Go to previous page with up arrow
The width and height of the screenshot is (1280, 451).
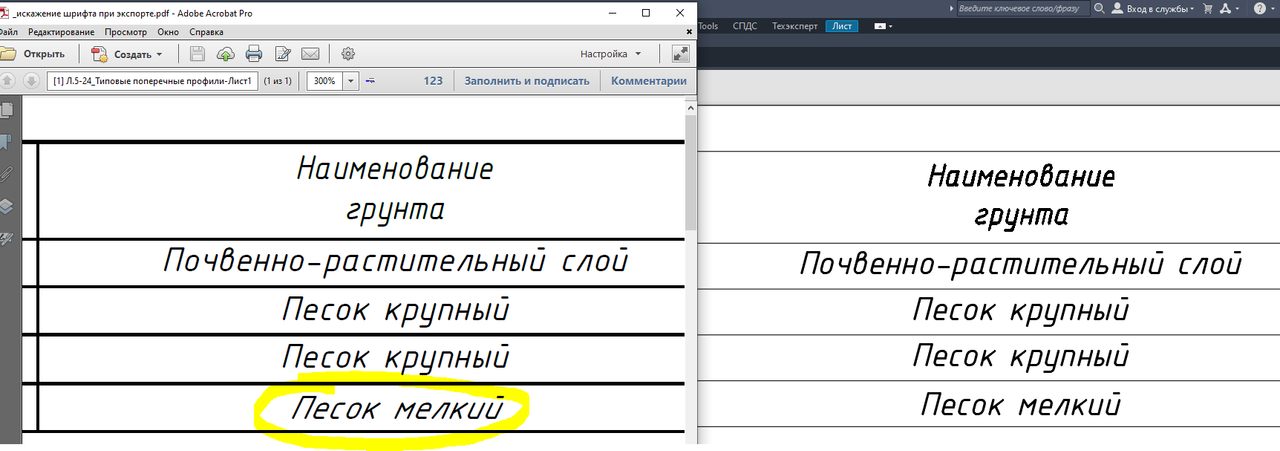coord(8,81)
